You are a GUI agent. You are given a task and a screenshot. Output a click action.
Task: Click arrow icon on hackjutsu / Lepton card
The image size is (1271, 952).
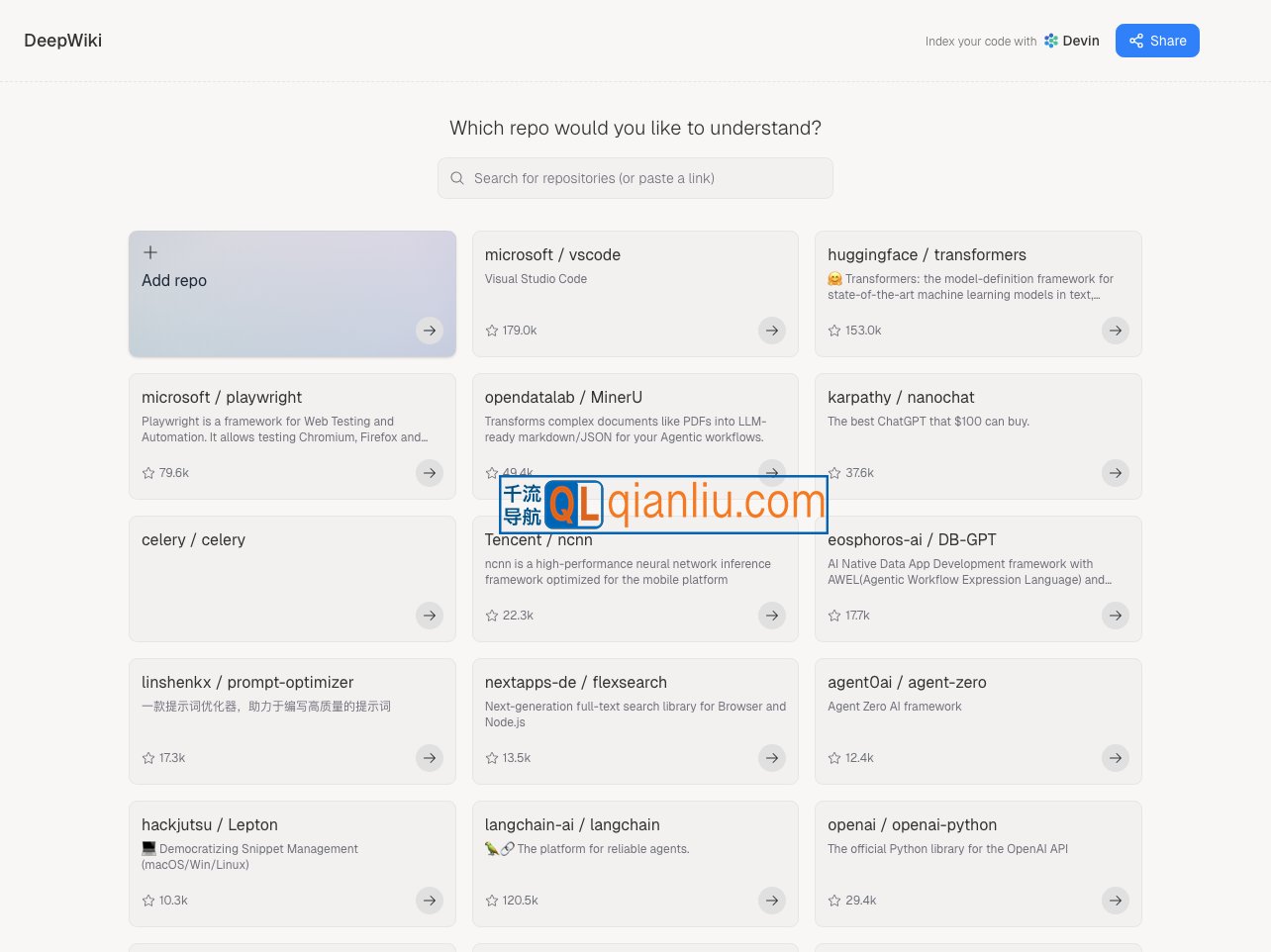430,901
